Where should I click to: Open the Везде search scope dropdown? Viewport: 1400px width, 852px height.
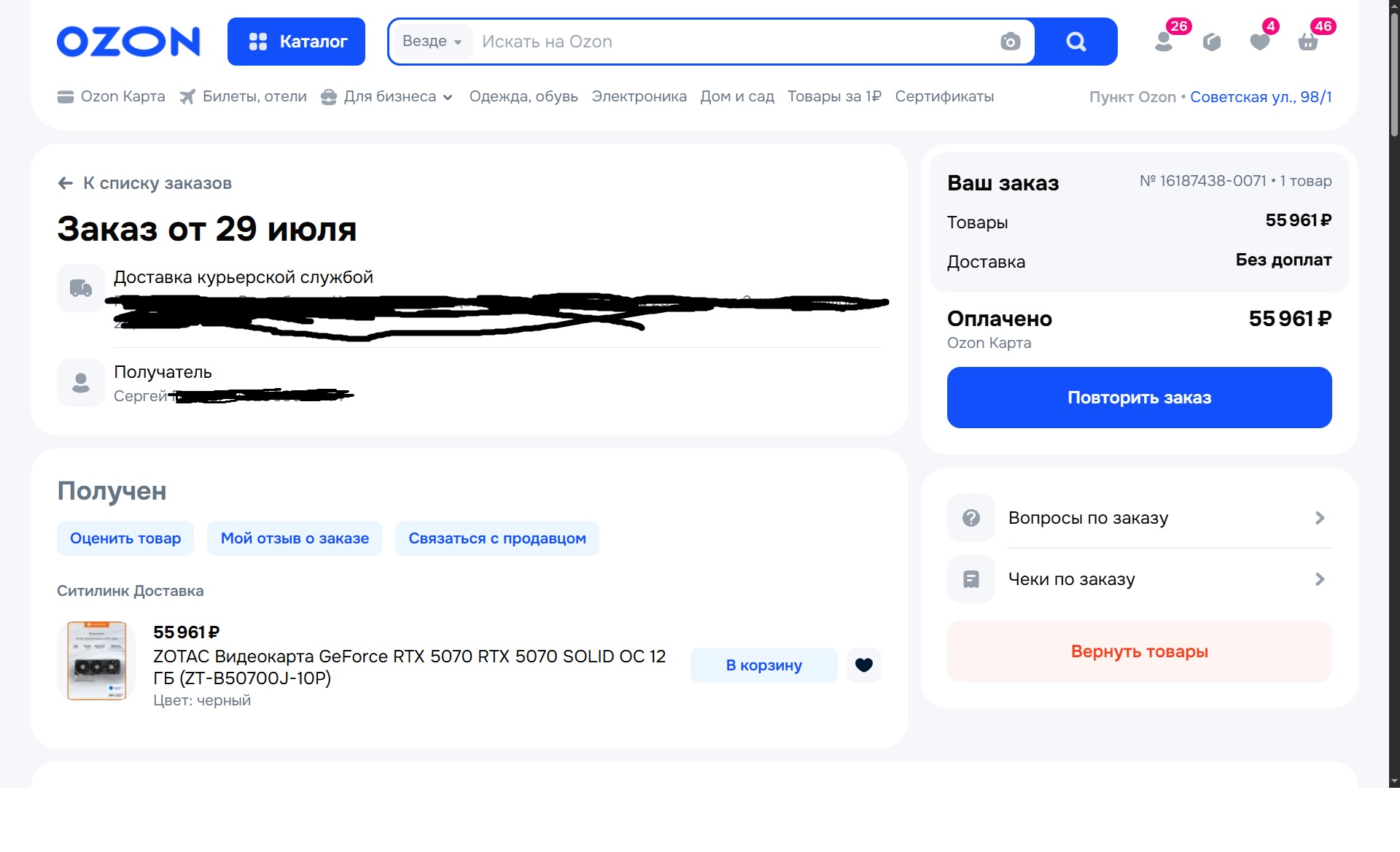coord(432,42)
